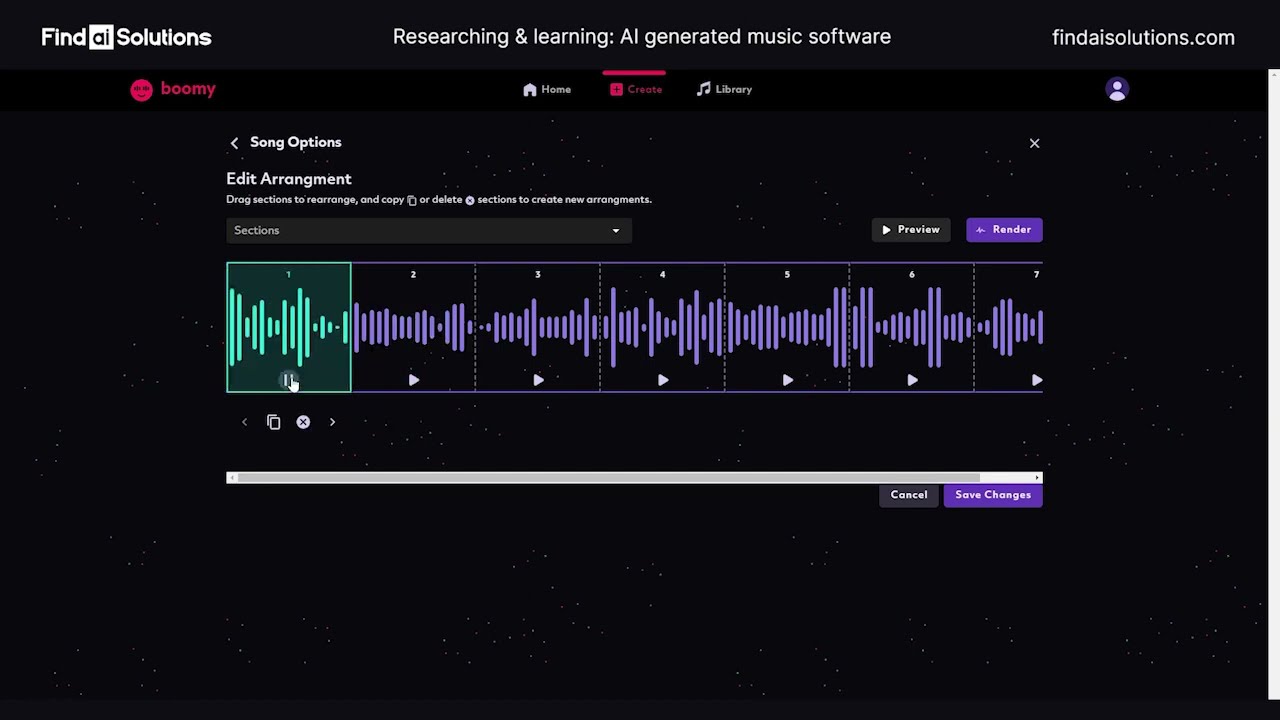Click the copy section icon
Screen dimensions: 1280x720
[x=273, y=421]
